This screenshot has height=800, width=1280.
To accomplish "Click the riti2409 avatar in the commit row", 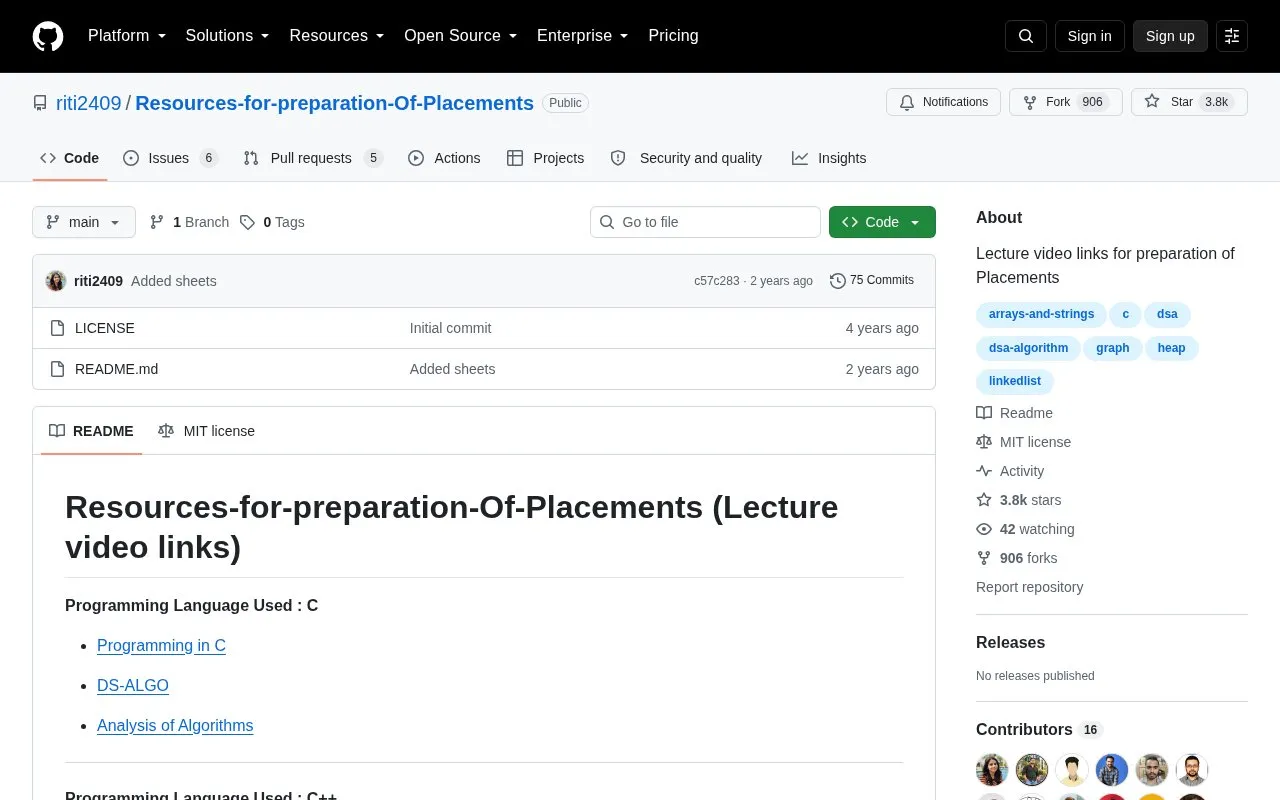I will [56, 281].
